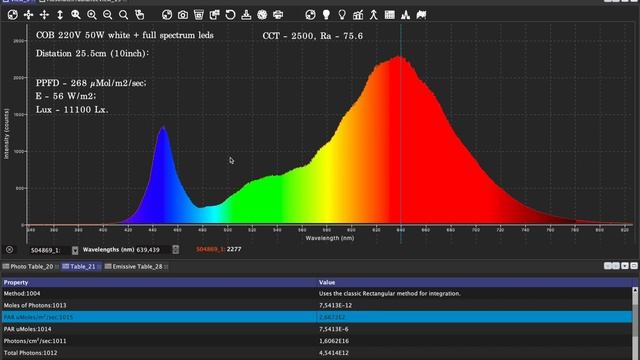Click the copy to clipboard icon
Viewport: 640px width, 360px height.
click(x=215, y=15)
